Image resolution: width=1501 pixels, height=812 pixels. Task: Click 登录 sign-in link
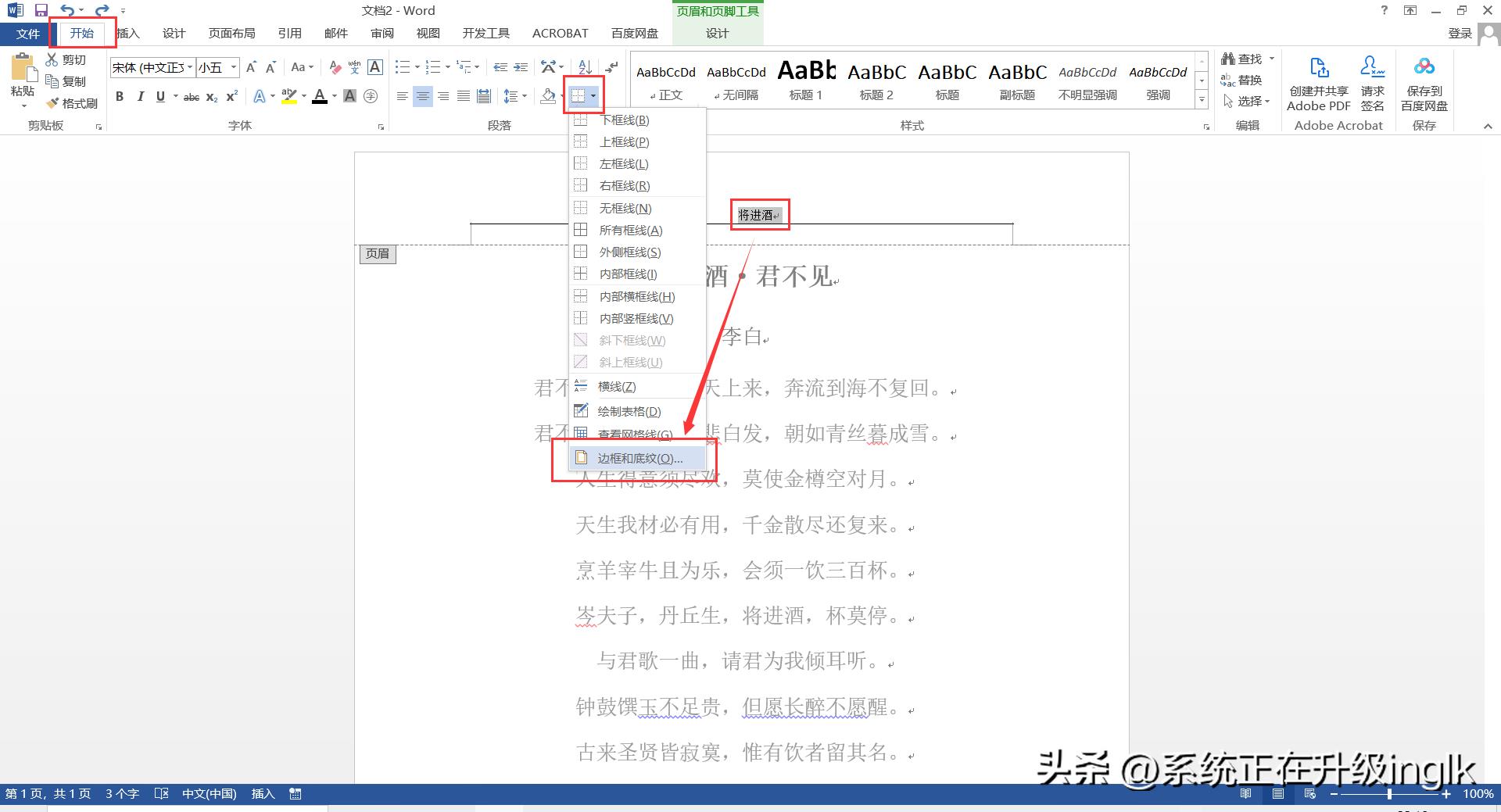click(1459, 33)
